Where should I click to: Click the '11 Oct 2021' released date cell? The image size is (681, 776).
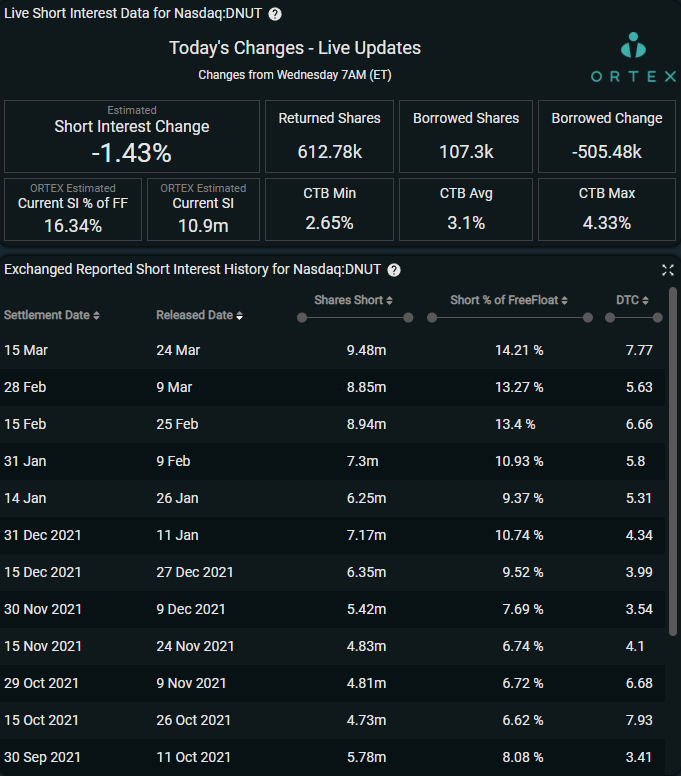194,757
